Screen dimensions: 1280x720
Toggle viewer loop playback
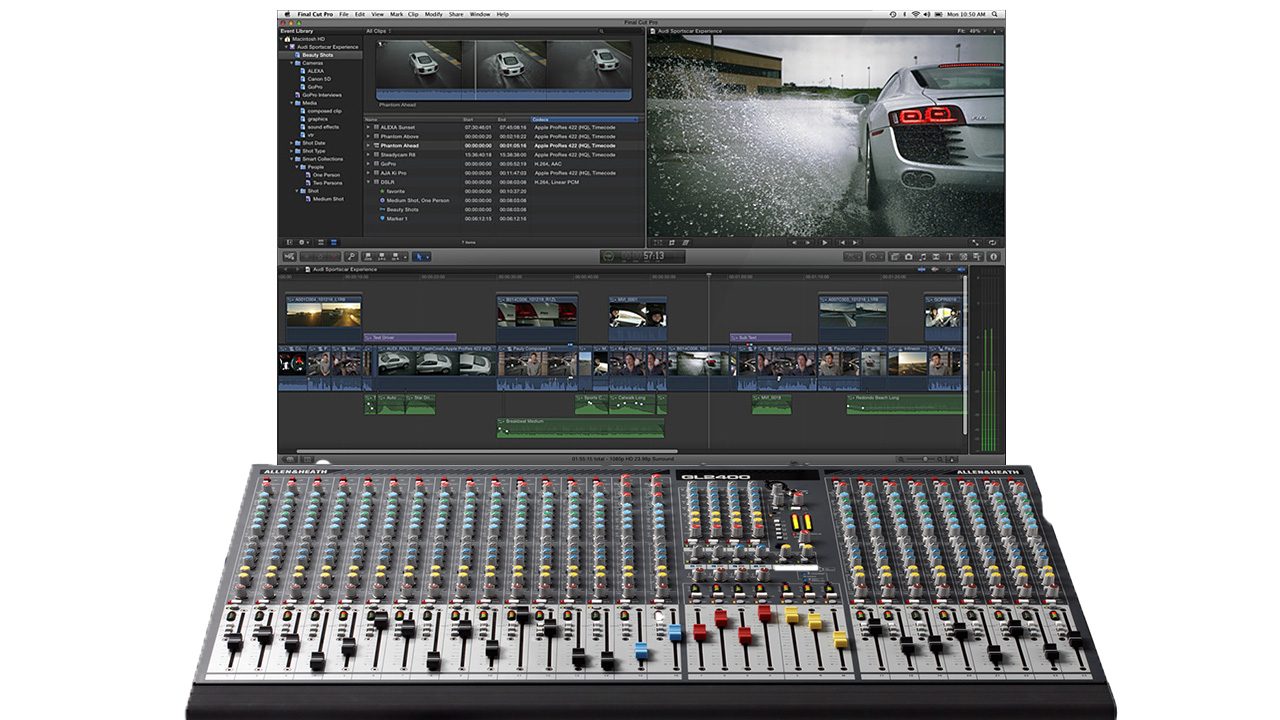tap(992, 242)
